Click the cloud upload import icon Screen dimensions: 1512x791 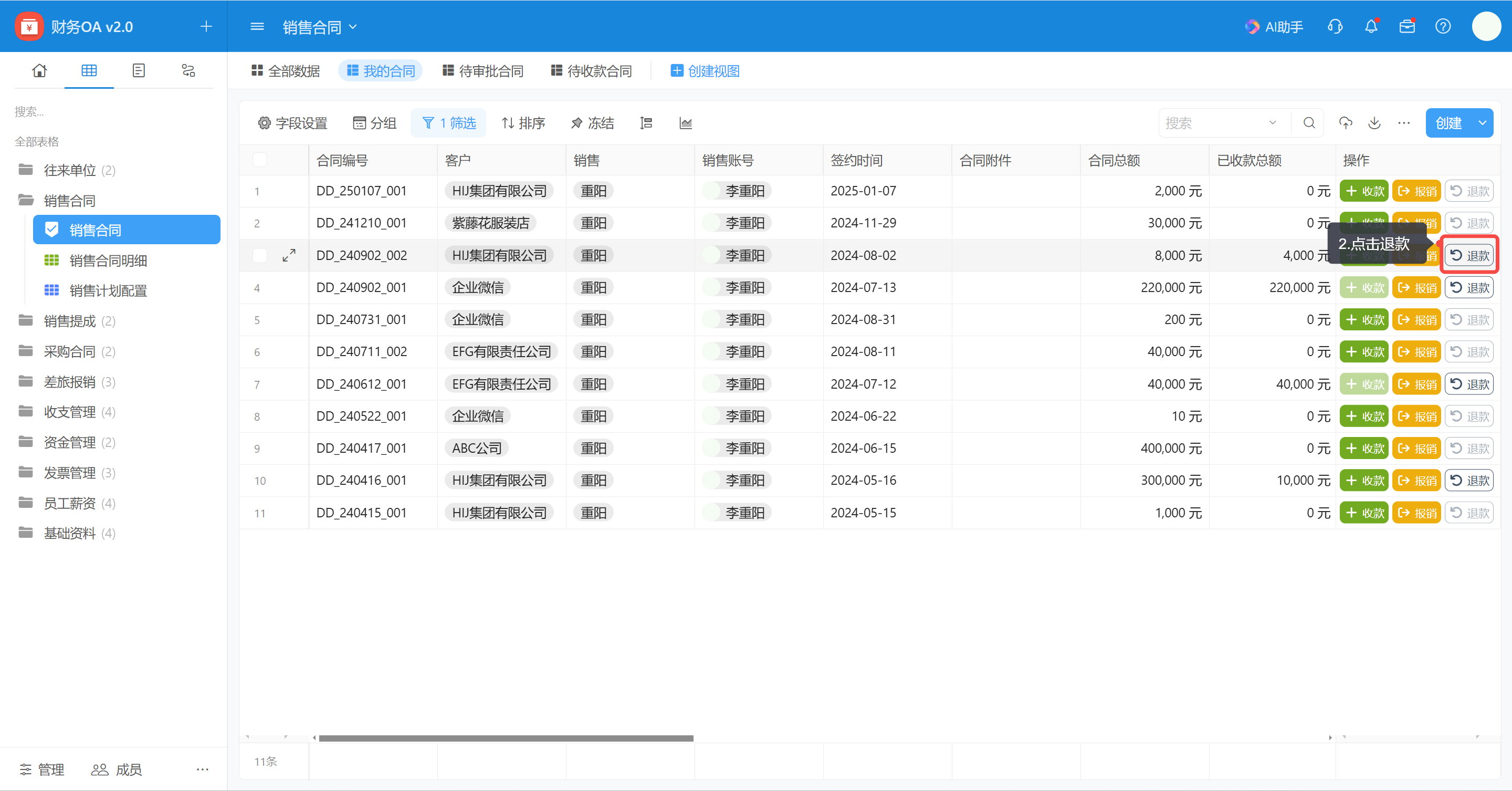[x=1346, y=123]
